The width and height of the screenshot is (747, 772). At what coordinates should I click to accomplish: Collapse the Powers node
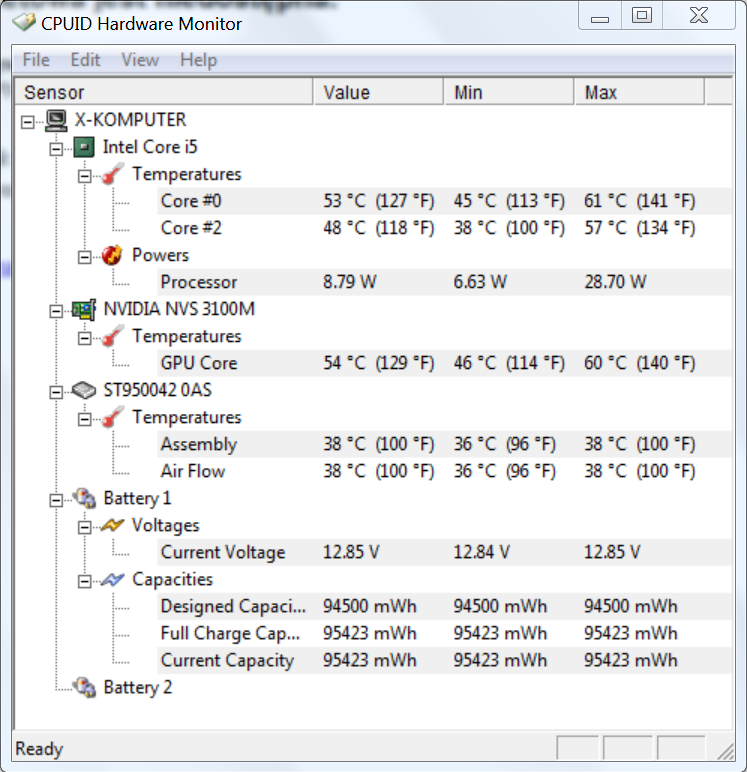(x=85, y=257)
